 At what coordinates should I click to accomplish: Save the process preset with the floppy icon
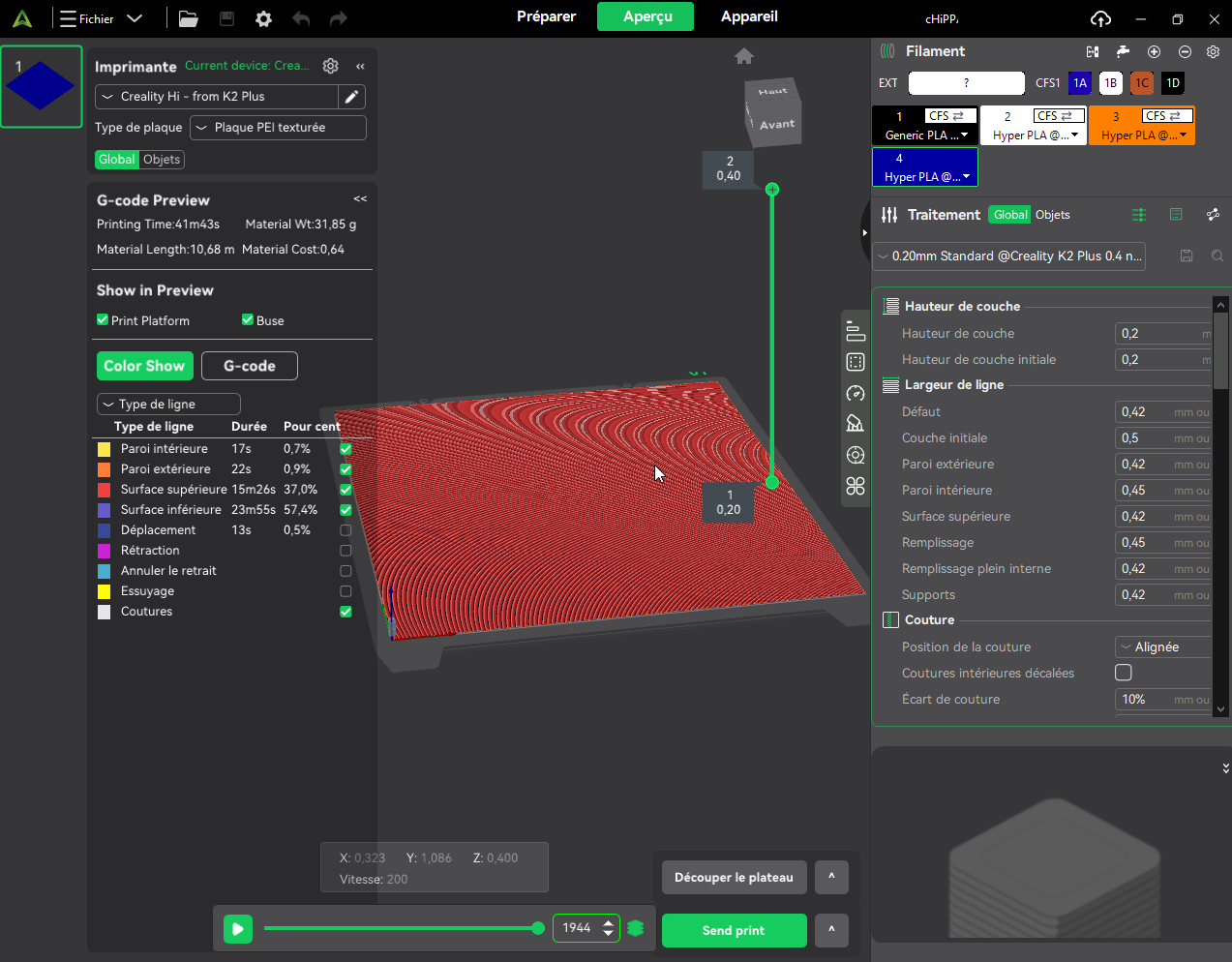coord(1187,256)
